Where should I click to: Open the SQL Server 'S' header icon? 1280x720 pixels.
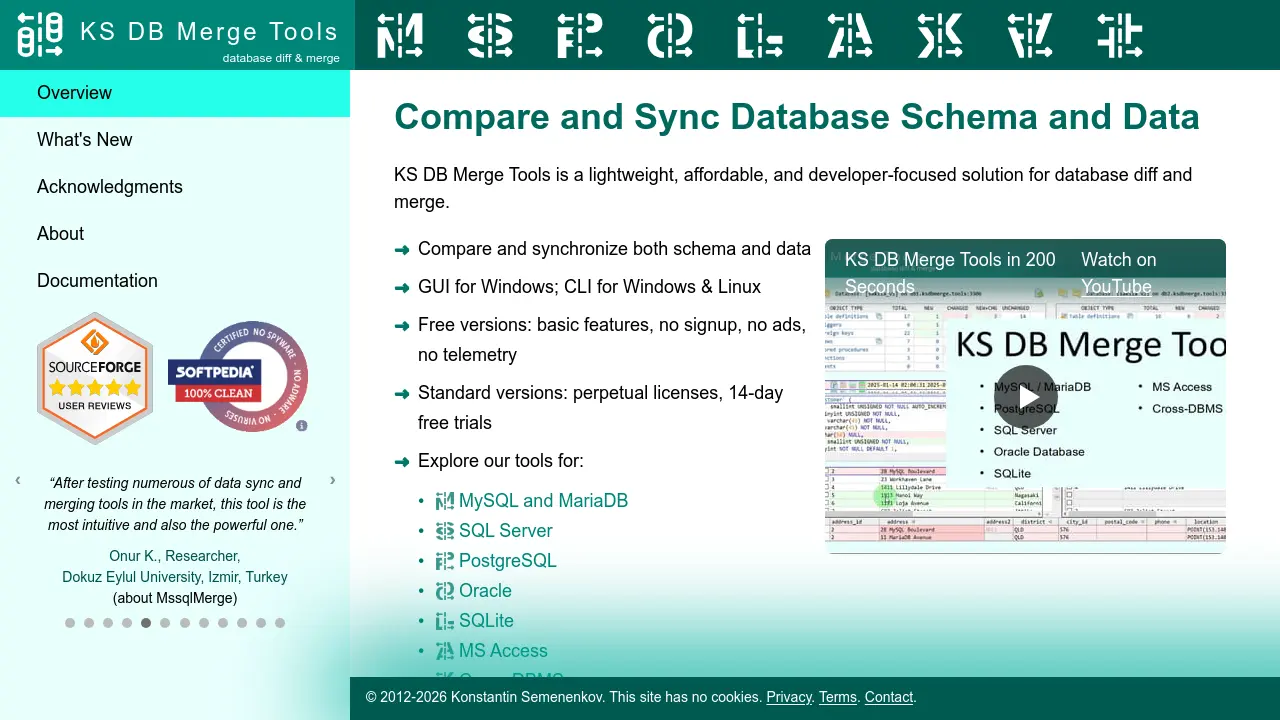click(490, 35)
